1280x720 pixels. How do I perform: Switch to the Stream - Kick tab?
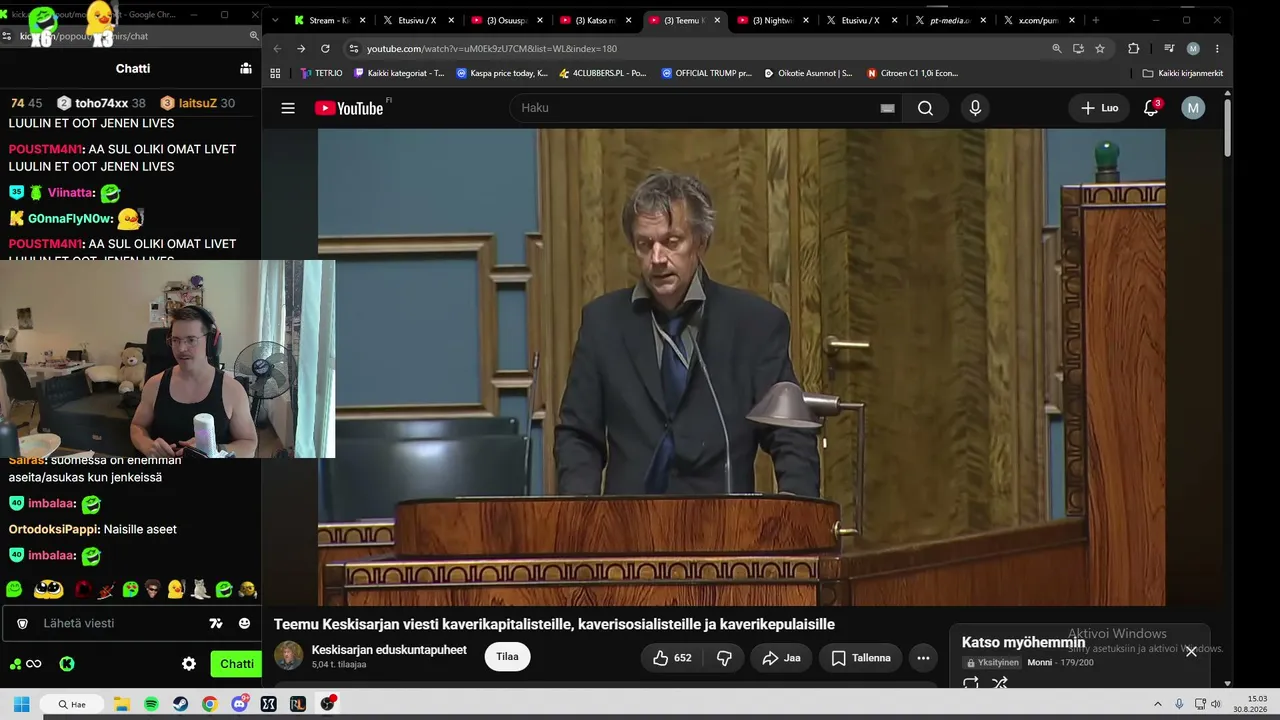(x=329, y=20)
